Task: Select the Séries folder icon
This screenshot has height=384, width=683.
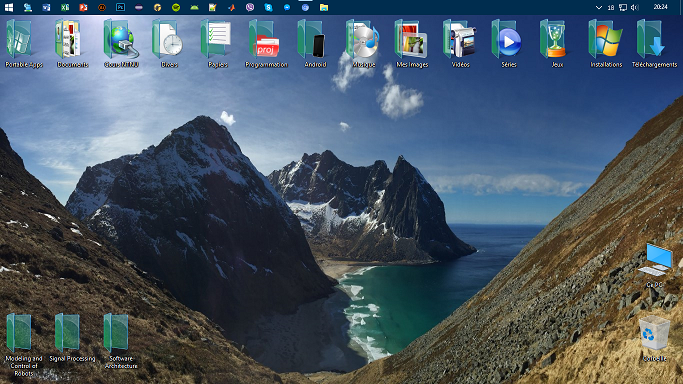Action: click(509, 44)
